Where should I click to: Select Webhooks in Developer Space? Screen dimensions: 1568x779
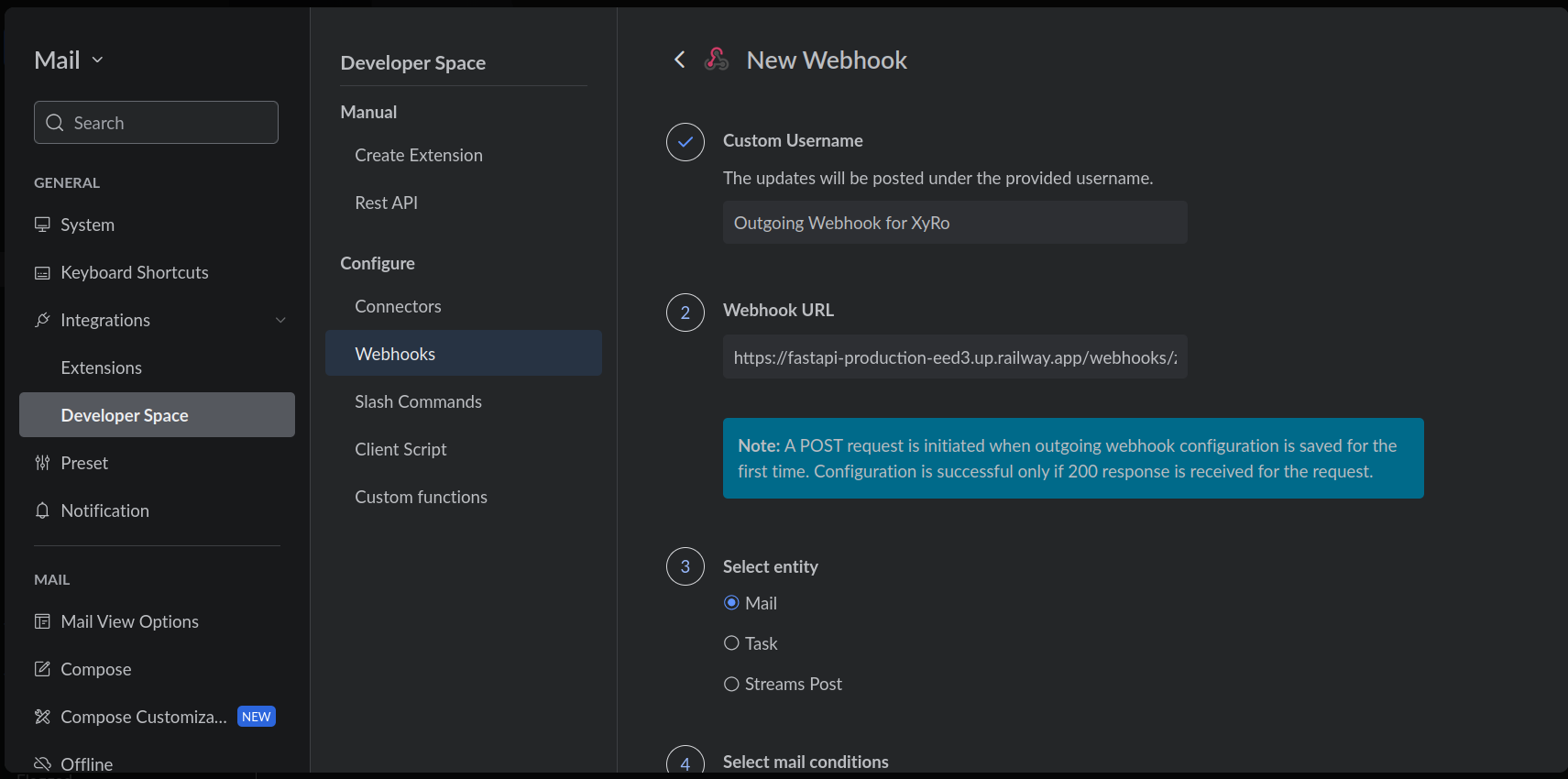pos(464,353)
